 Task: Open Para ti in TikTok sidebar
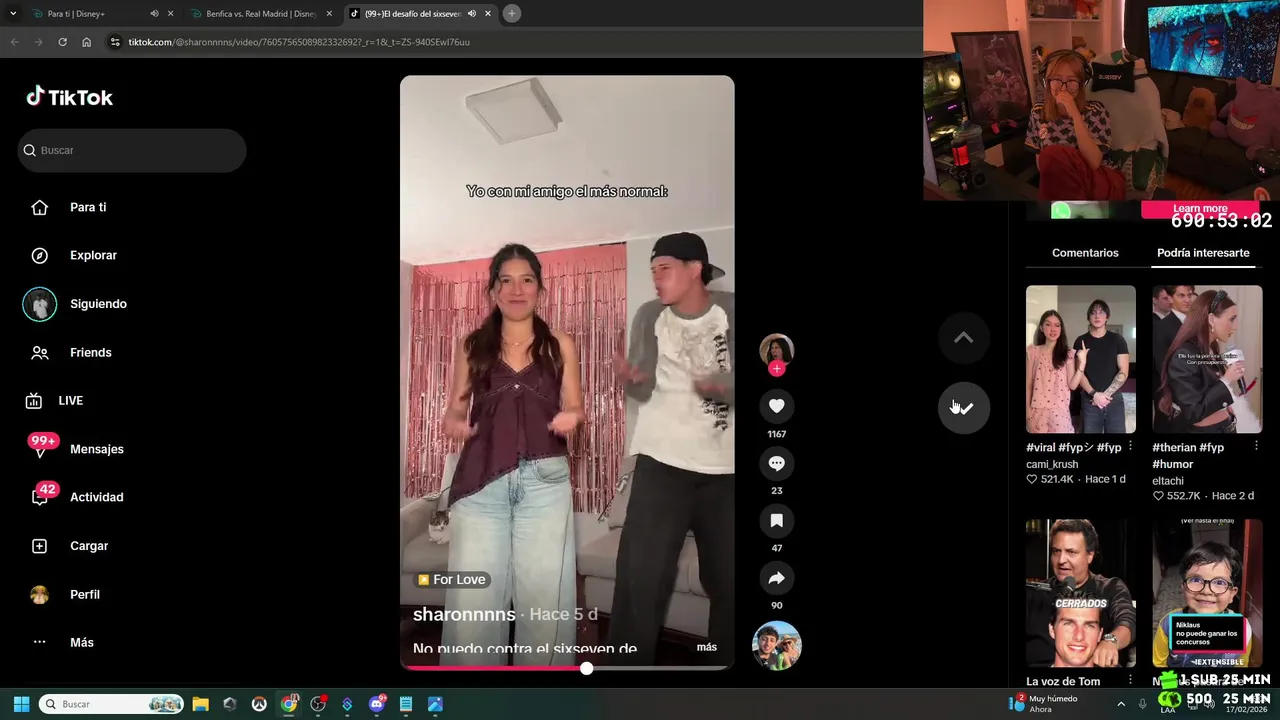point(88,207)
